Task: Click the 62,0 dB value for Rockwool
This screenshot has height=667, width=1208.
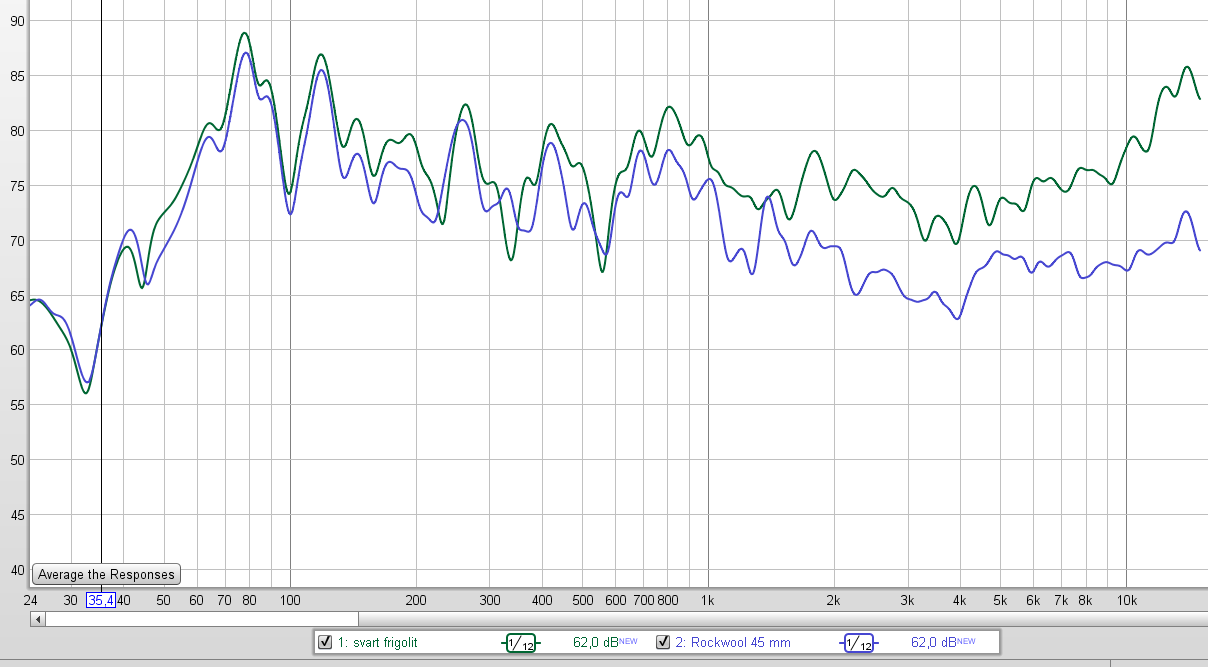Action: click(933, 643)
